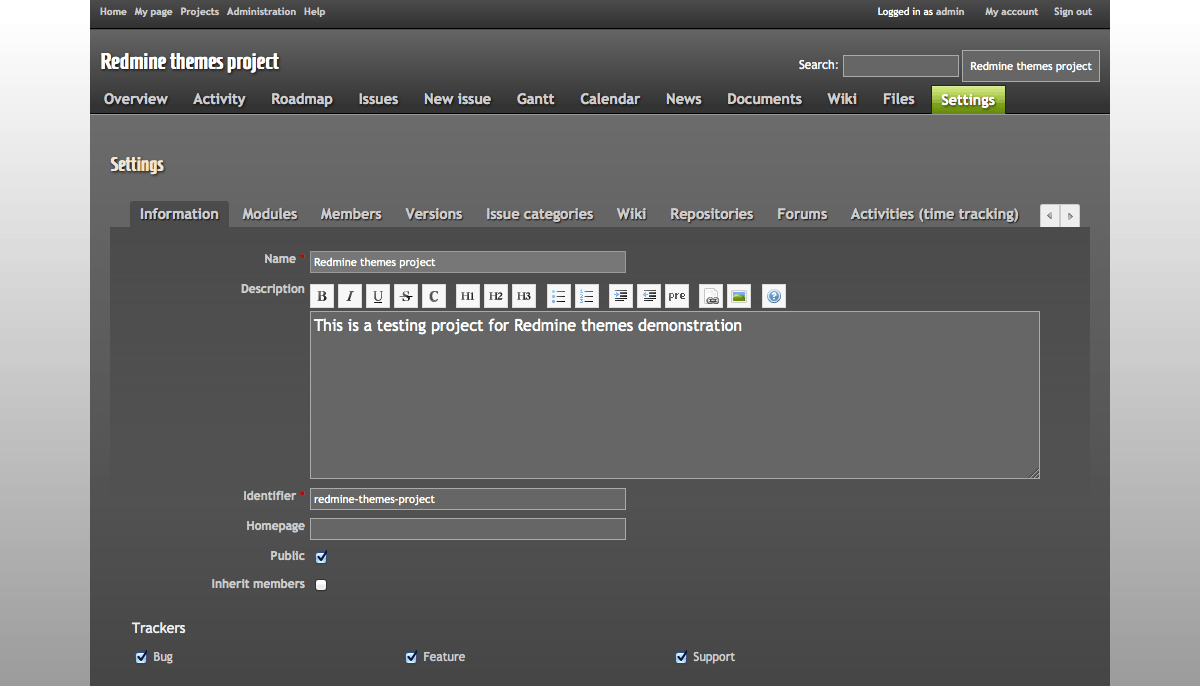Sign out of Redmine
The width and height of the screenshot is (1200, 686).
click(1073, 12)
